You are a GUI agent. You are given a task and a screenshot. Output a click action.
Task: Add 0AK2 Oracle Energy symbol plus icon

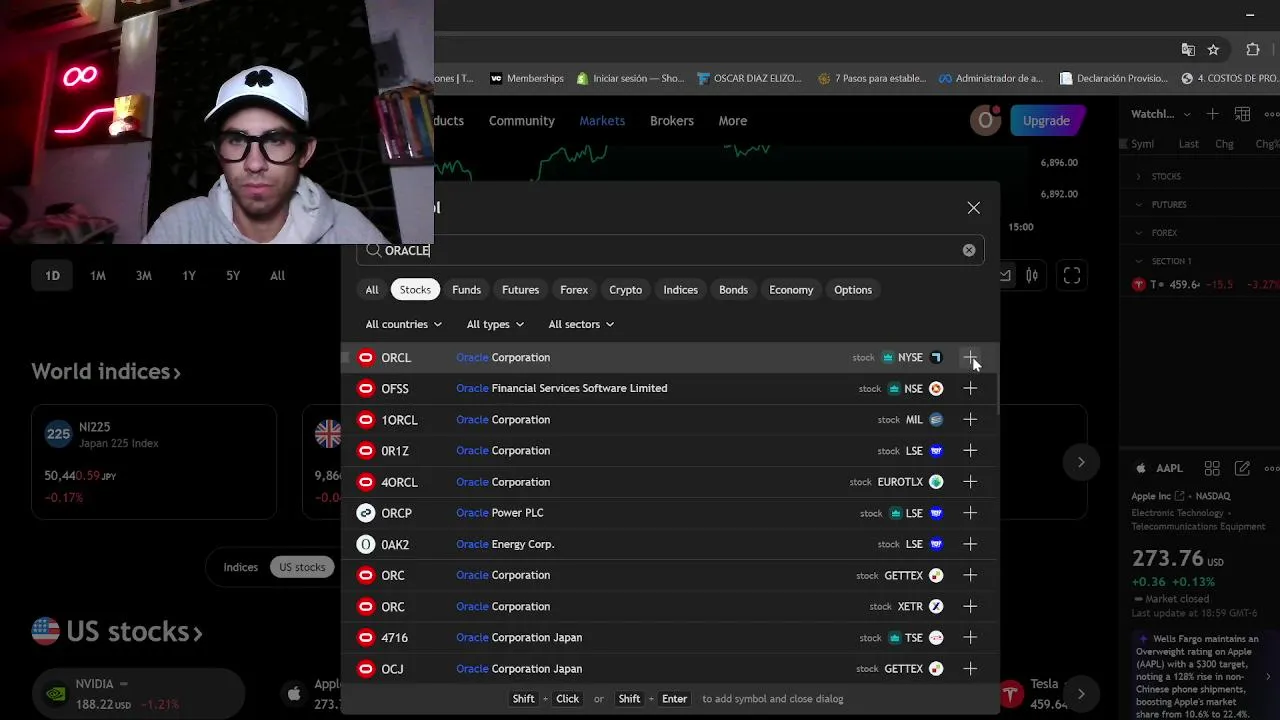point(970,544)
